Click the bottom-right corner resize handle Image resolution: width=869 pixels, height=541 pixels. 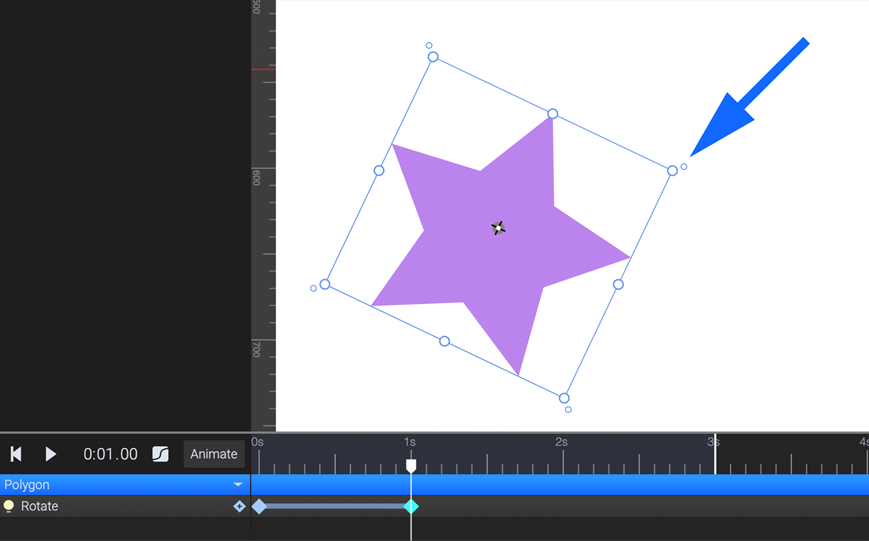point(564,398)
